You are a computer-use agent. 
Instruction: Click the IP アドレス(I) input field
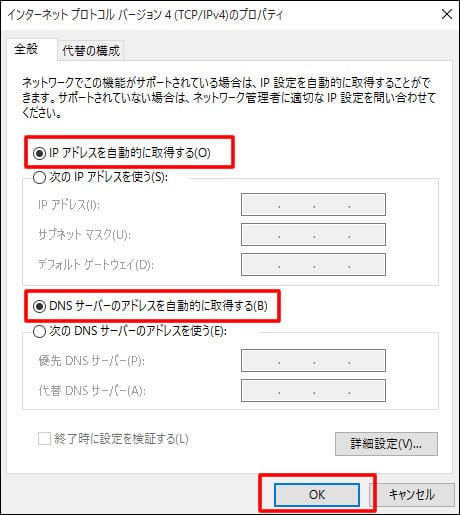[313, 204]
